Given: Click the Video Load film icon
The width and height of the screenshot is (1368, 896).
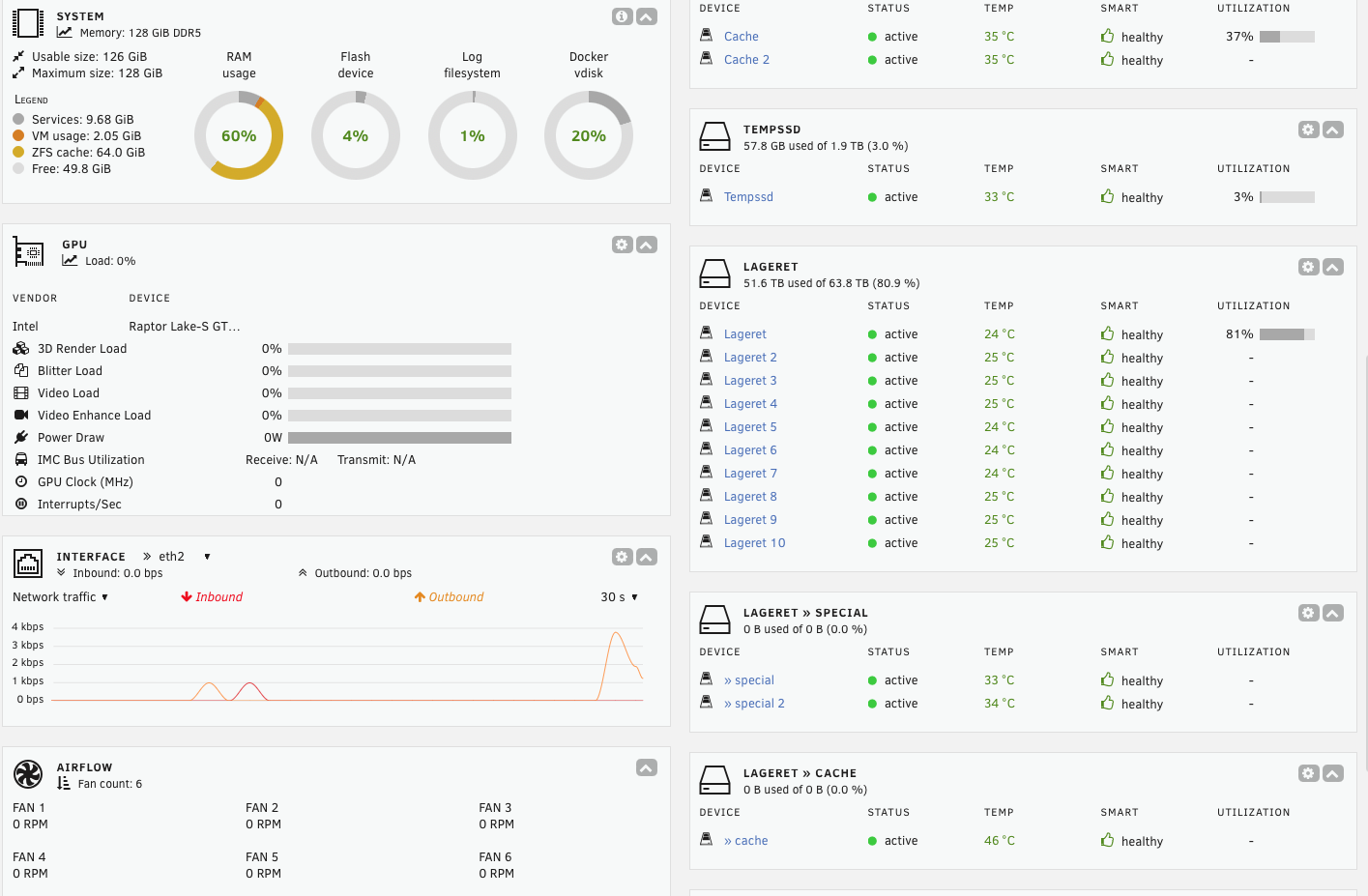Looking at the screenshot, I should click(x=21, y=393).
